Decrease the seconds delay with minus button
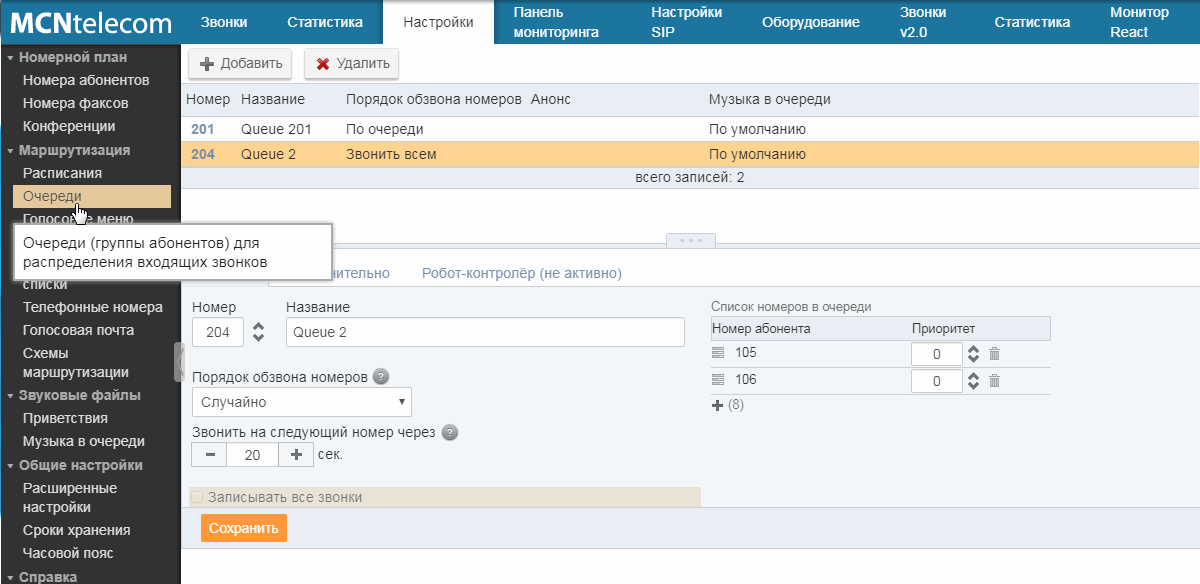Image resolution: width=1200 pixels, height=584 pixels. tap(209, 455)
